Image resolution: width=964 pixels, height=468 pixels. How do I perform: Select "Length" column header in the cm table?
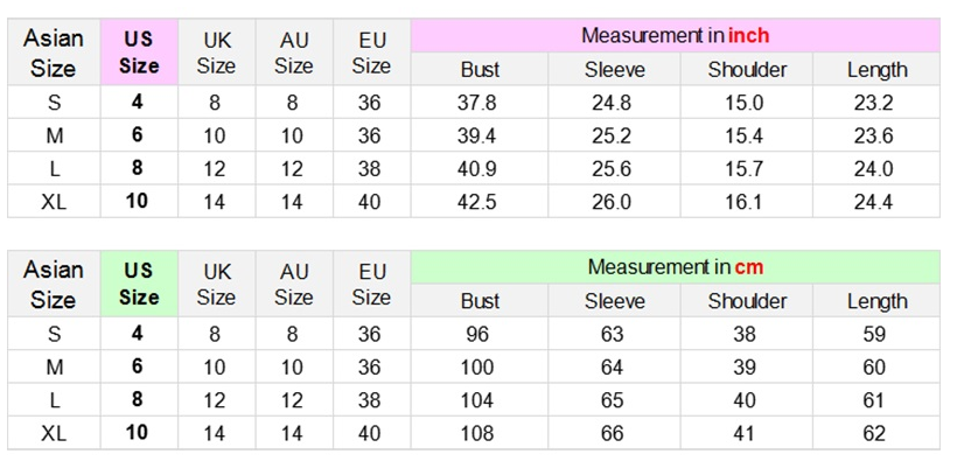point(877,301)
